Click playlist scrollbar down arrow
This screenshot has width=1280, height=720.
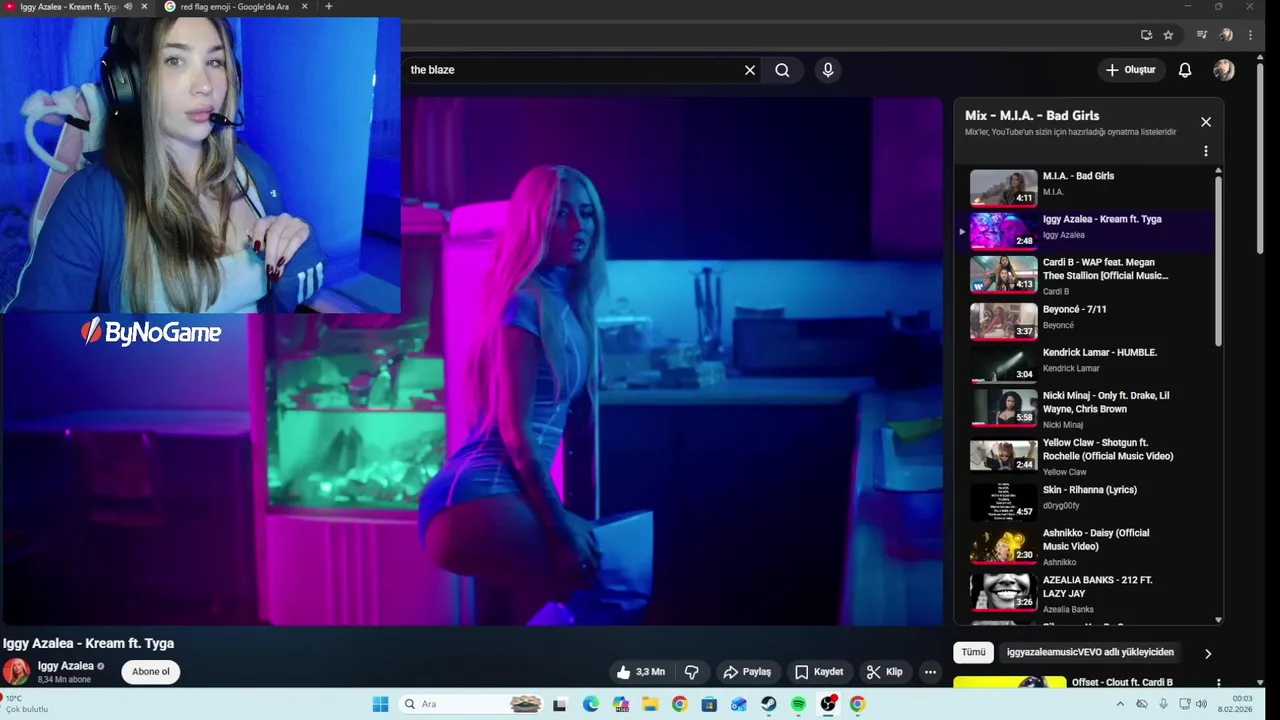(1218, 620)
